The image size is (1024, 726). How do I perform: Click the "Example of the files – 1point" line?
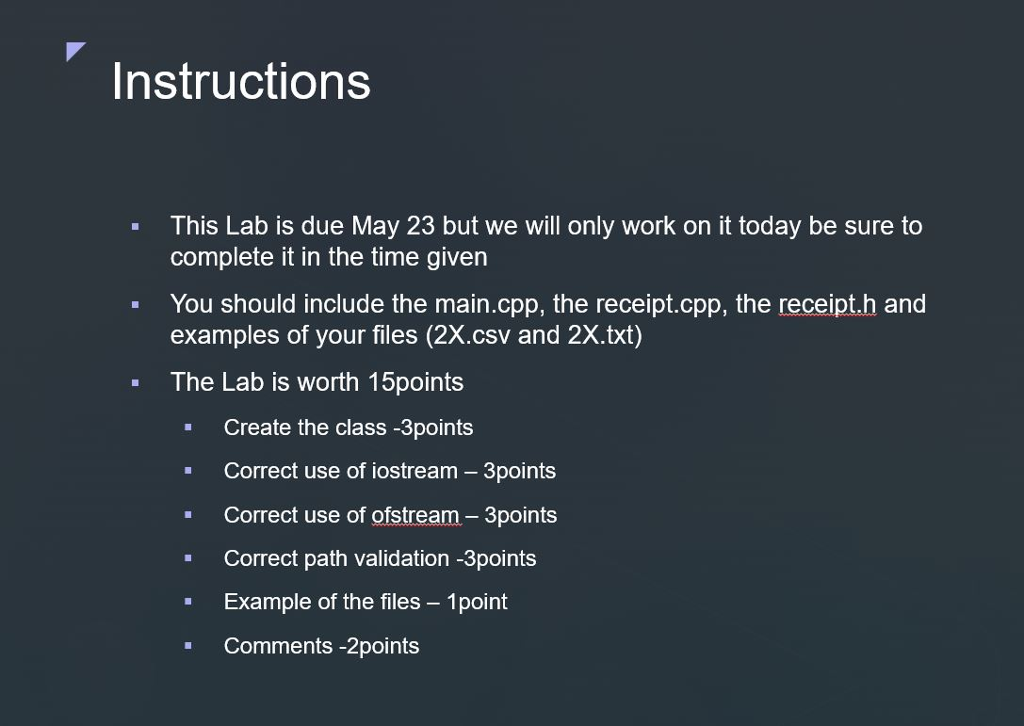point(365,602)
